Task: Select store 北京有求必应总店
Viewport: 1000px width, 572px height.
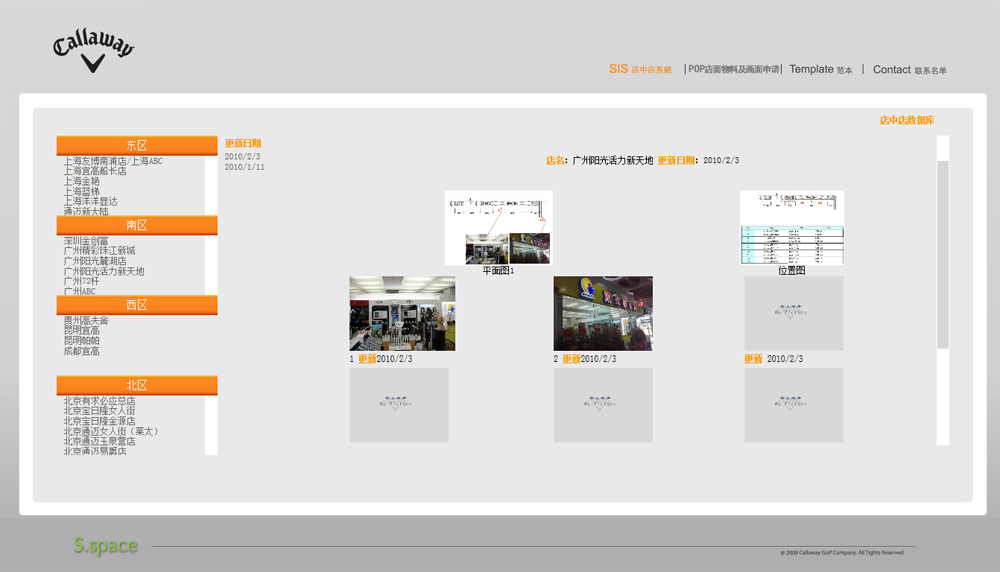Action: coord(99,401)
